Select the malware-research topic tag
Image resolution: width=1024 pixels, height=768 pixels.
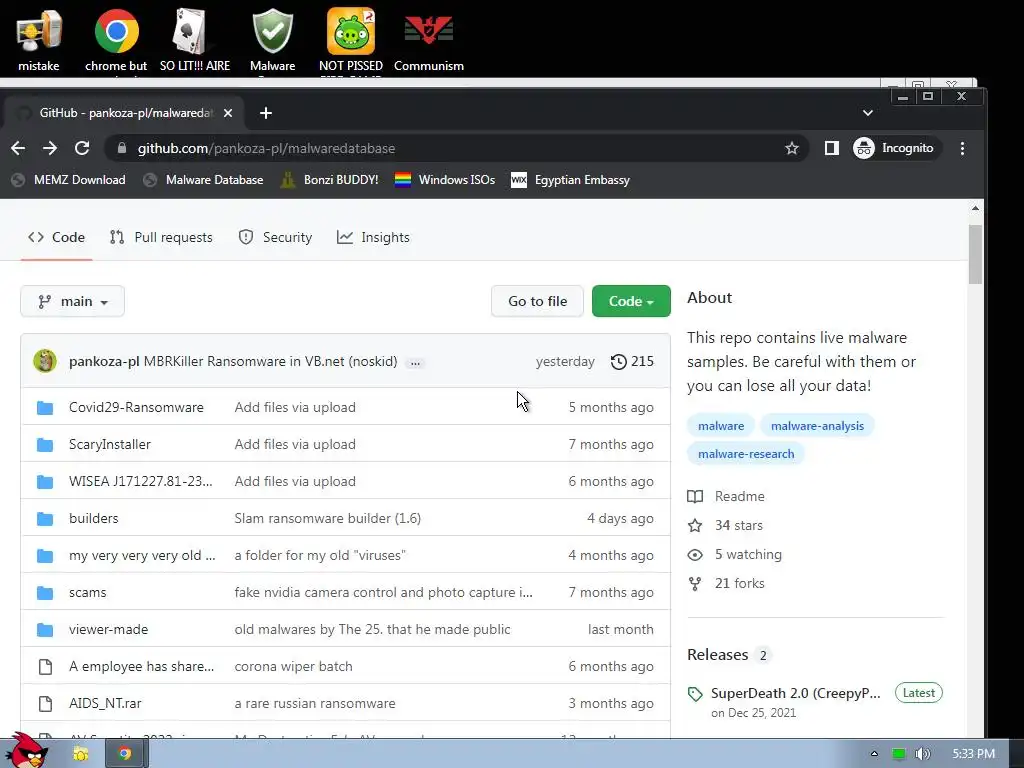pos(746,454)
